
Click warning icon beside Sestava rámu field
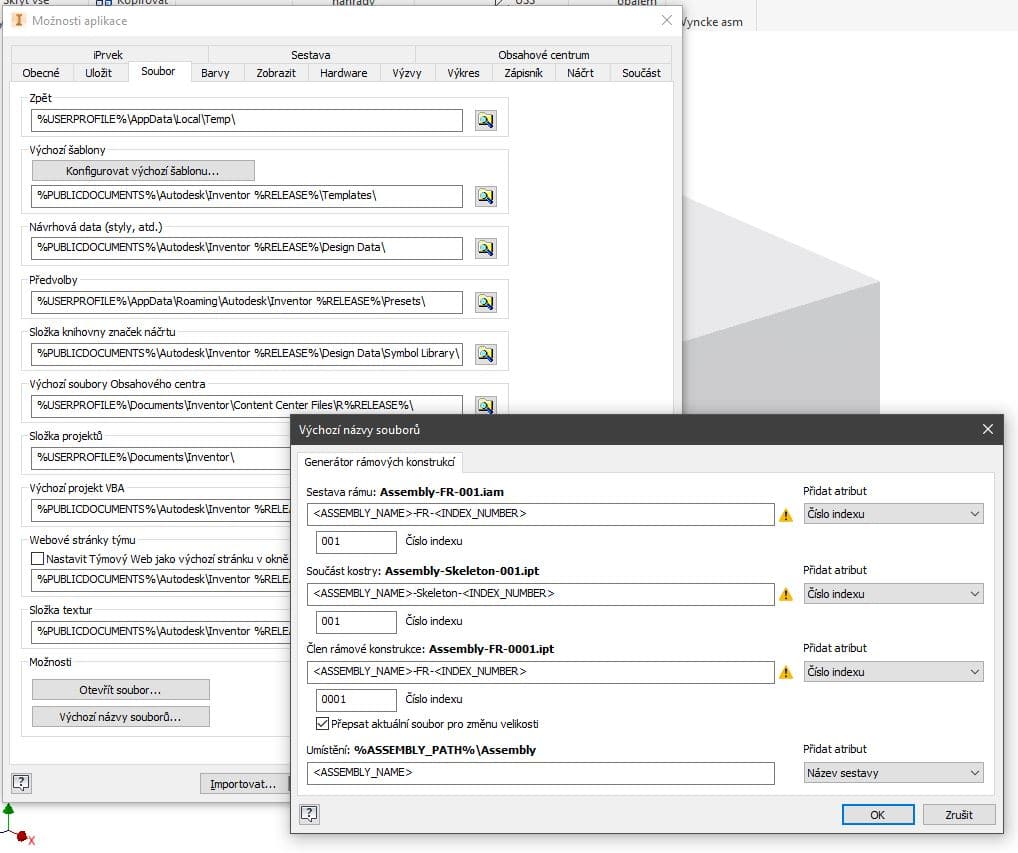click(786, 515)
